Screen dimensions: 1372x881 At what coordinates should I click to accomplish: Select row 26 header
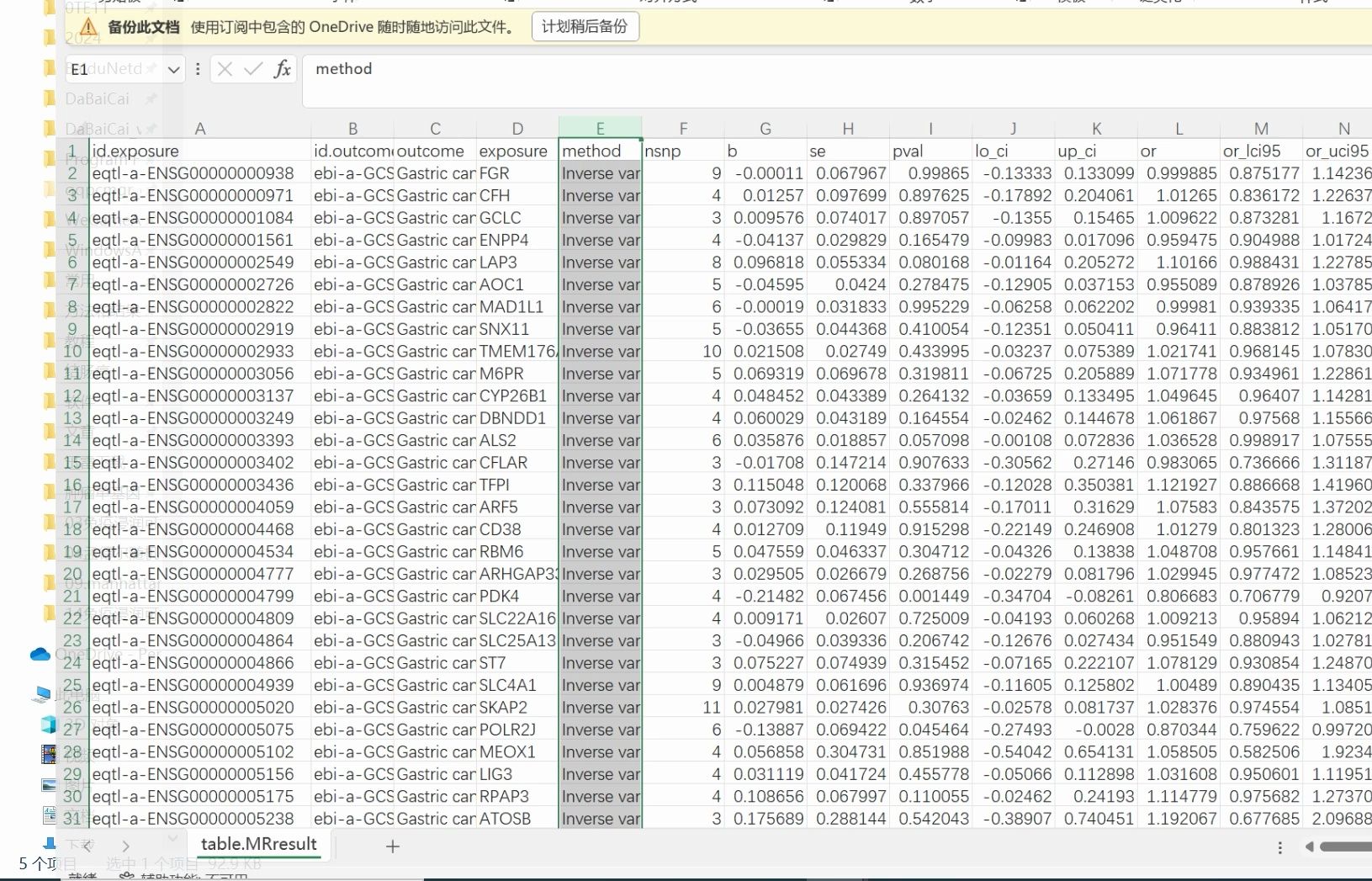pyautogui.click(x=72, y=708)
